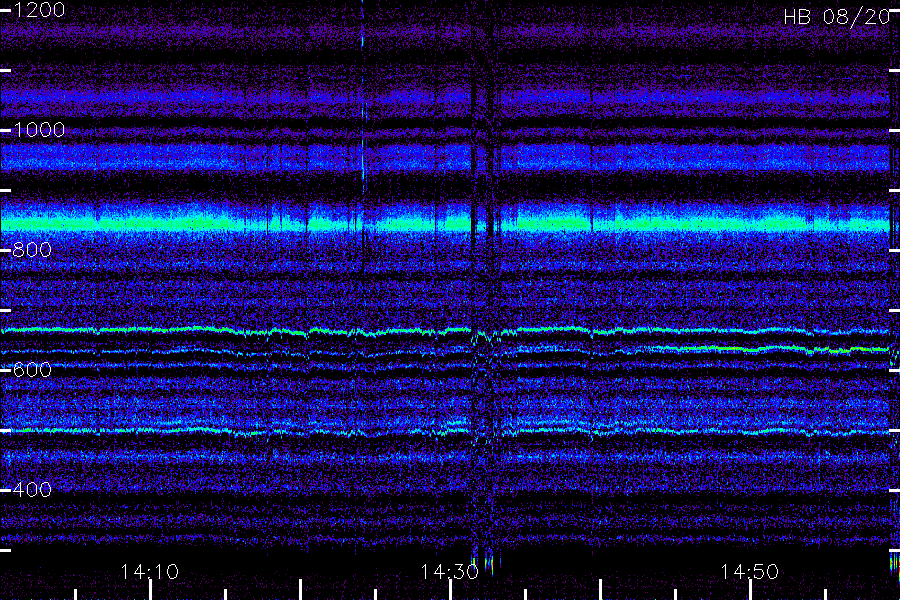Image resolution: width=900 pixels, height=600 pixels.
Task: Click the HB 08/20 date label
Action: pos(836,17)
